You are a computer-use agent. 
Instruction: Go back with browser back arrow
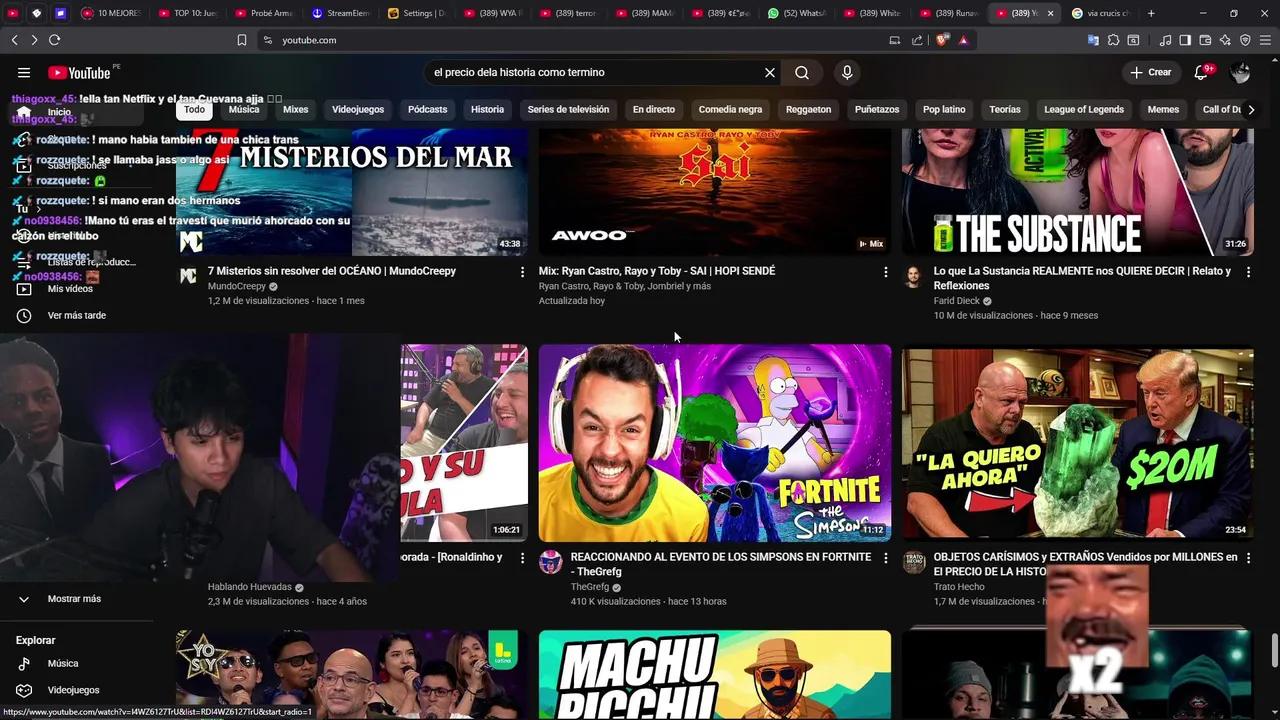[14, 40]
